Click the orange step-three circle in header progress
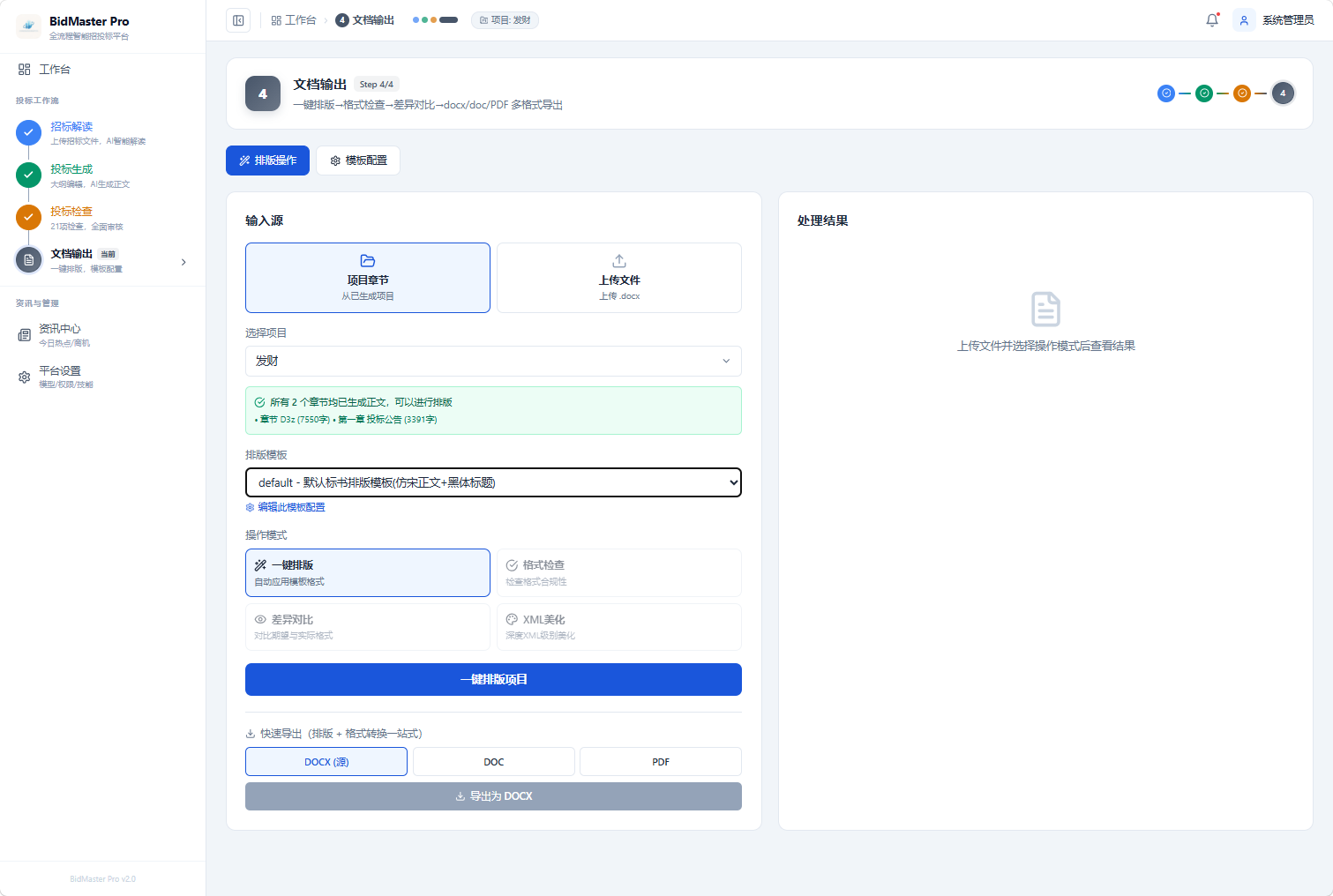This screenshot has width=1333, height=896. 1242,93
